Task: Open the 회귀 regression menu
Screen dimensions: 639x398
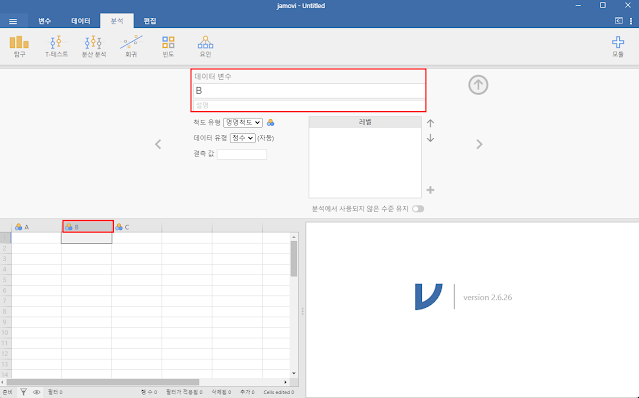Action: point(131,46)
